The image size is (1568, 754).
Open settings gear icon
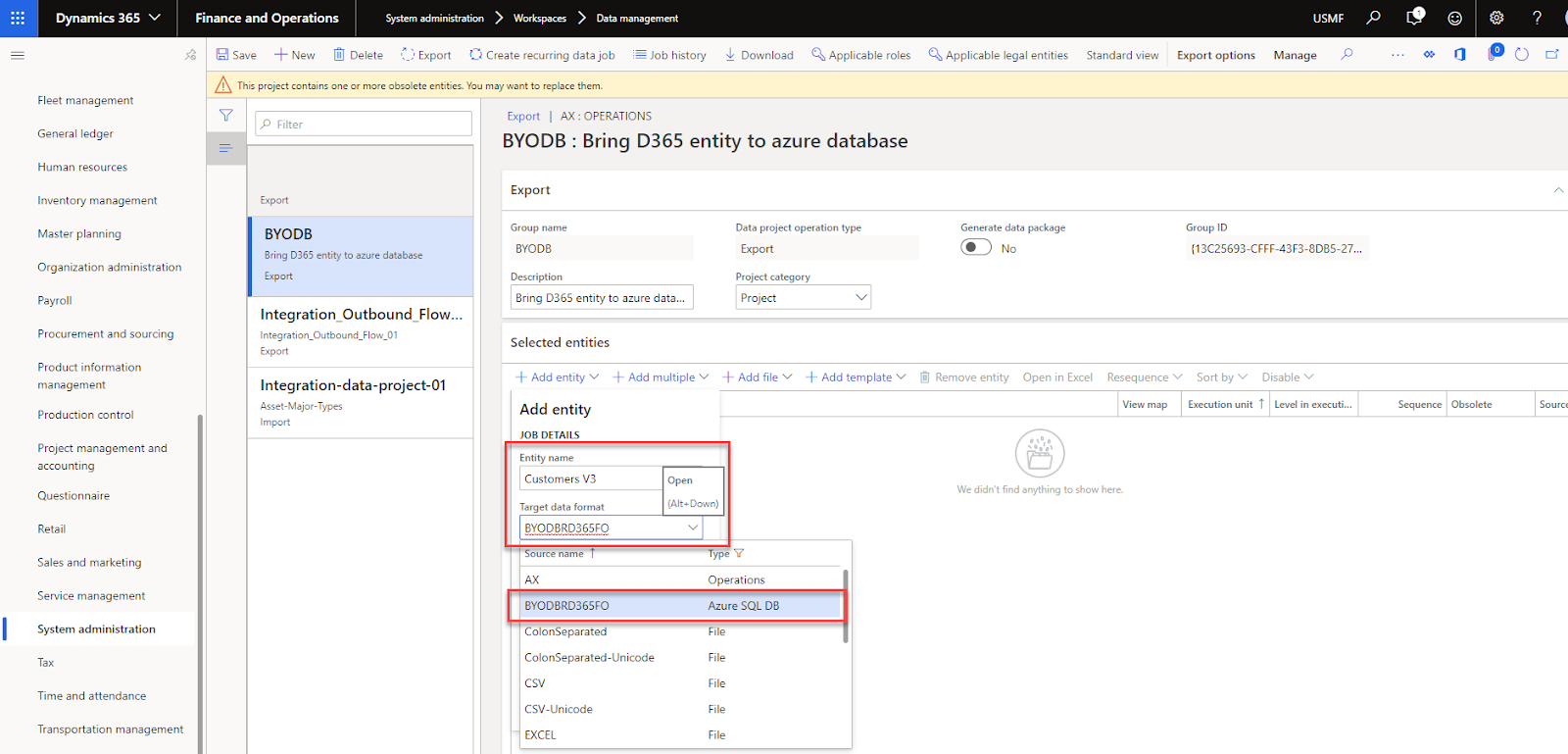click(x=1495, y=18)
